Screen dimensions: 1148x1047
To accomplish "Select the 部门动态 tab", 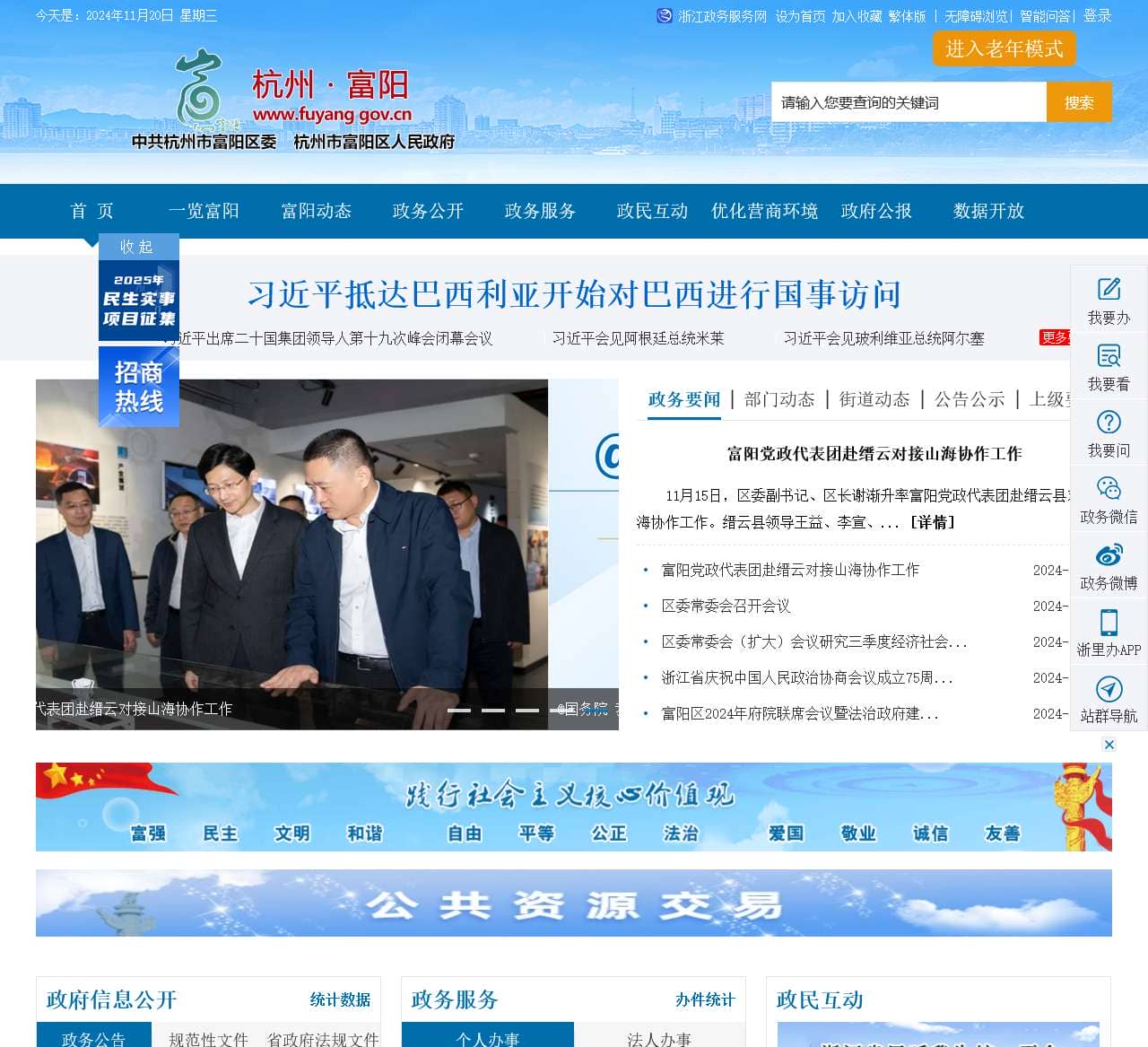I will coord(779,399).
